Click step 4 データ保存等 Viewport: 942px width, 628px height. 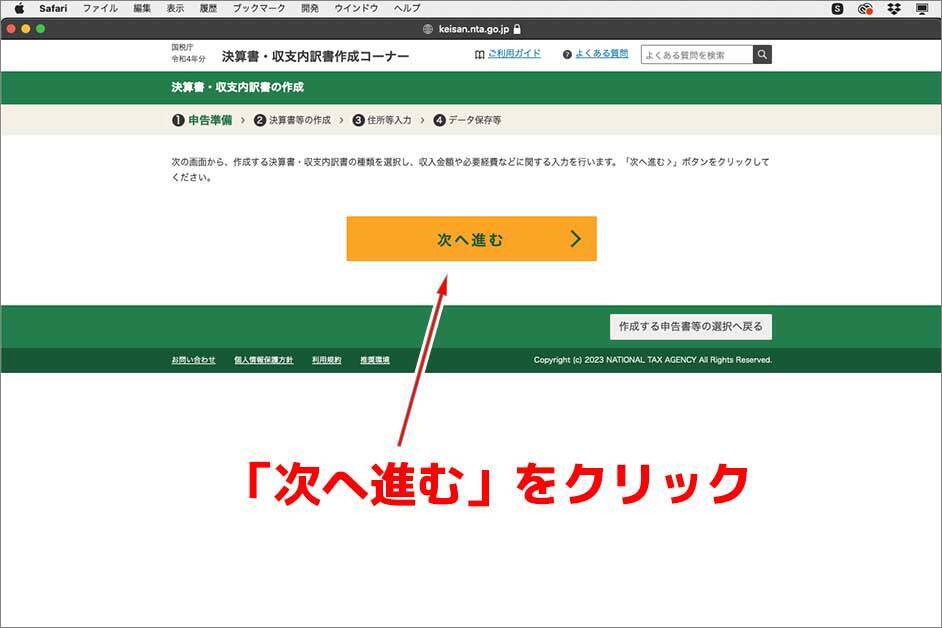click(x=467, y=120)
